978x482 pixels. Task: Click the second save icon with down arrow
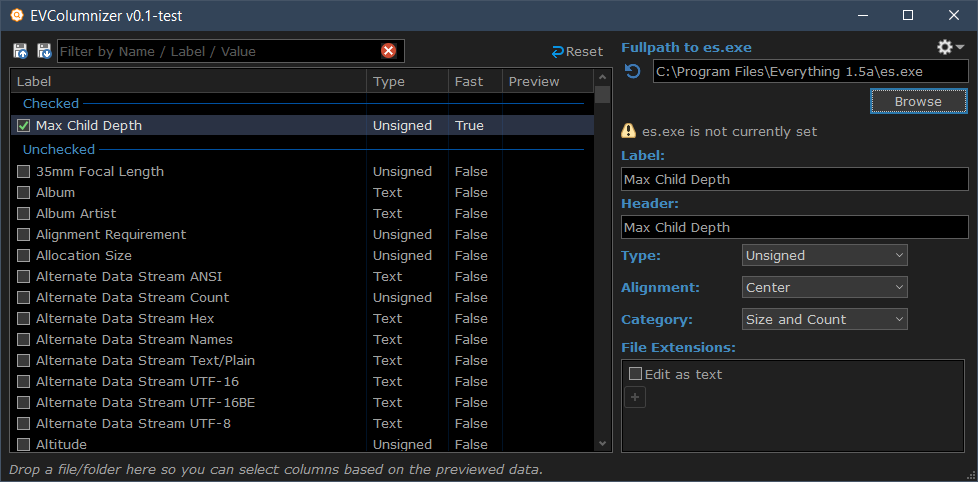(44, 51)
